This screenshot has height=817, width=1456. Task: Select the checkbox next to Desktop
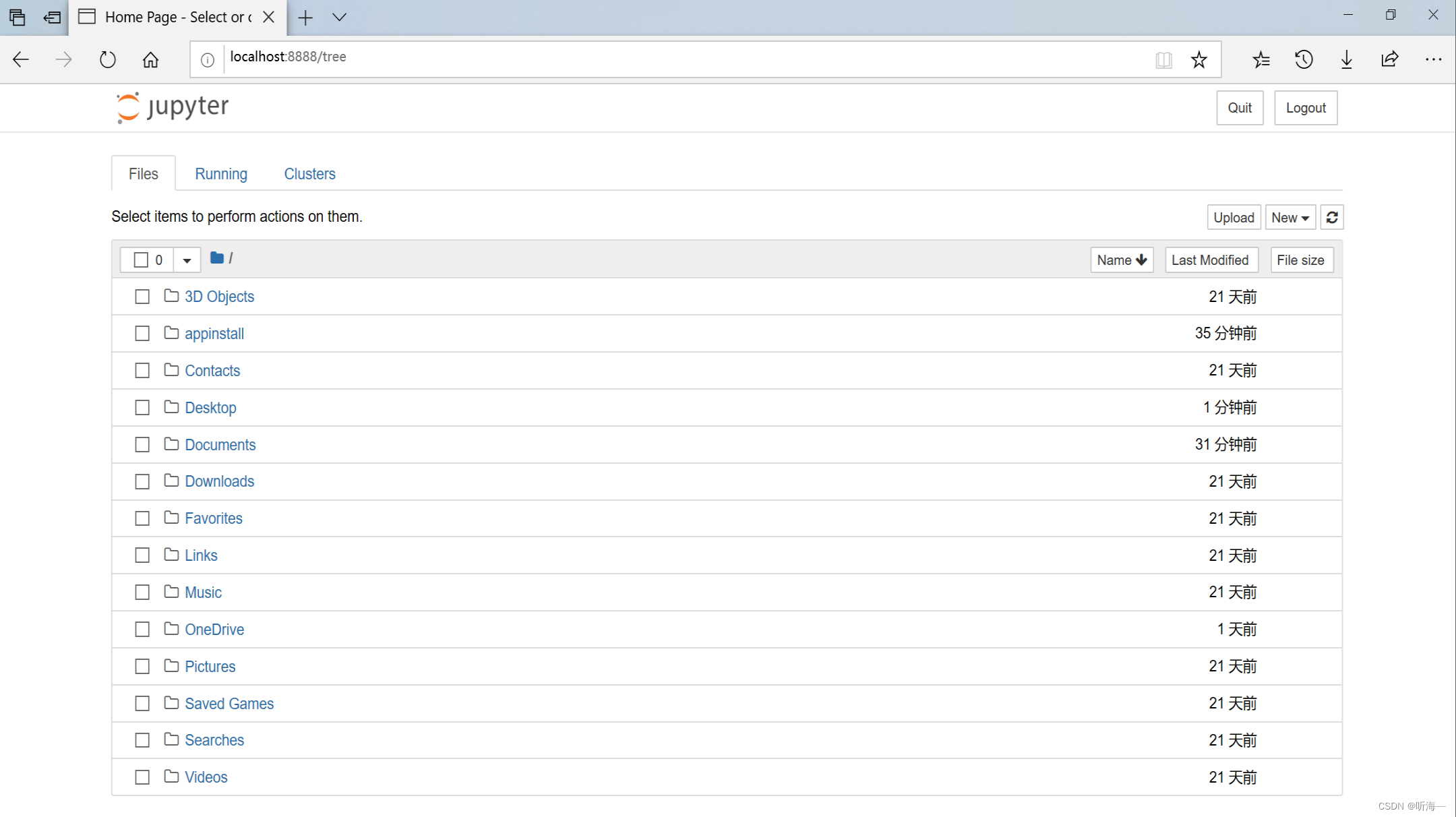144,407
